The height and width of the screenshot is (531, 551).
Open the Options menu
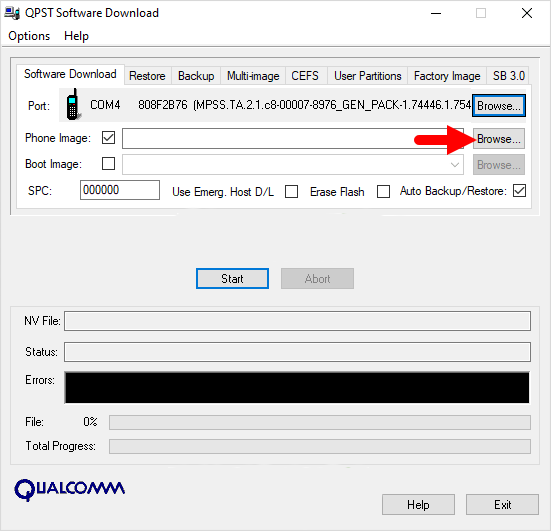(x=29, y=36)
